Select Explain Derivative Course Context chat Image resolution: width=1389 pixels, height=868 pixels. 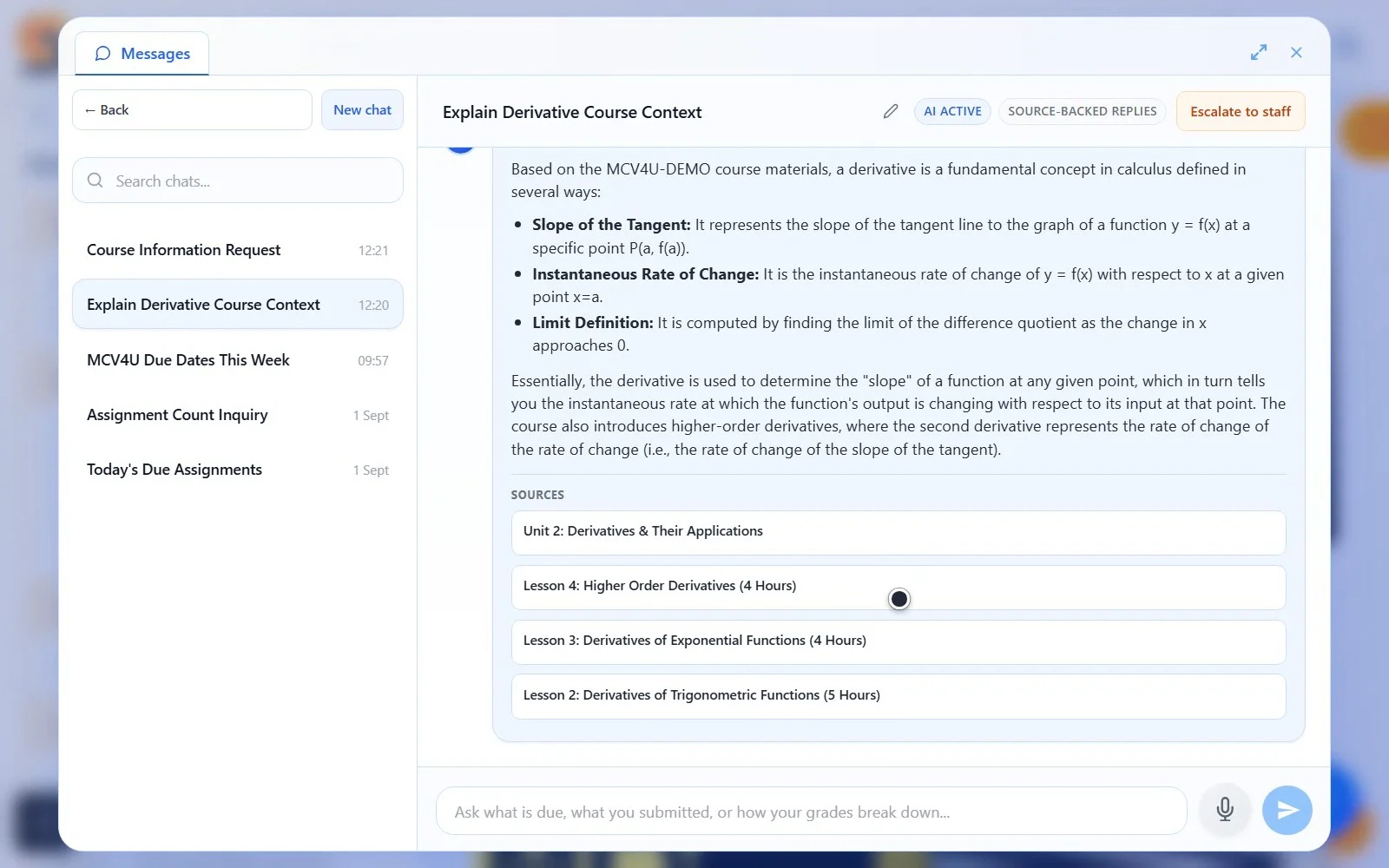[238, 305]
